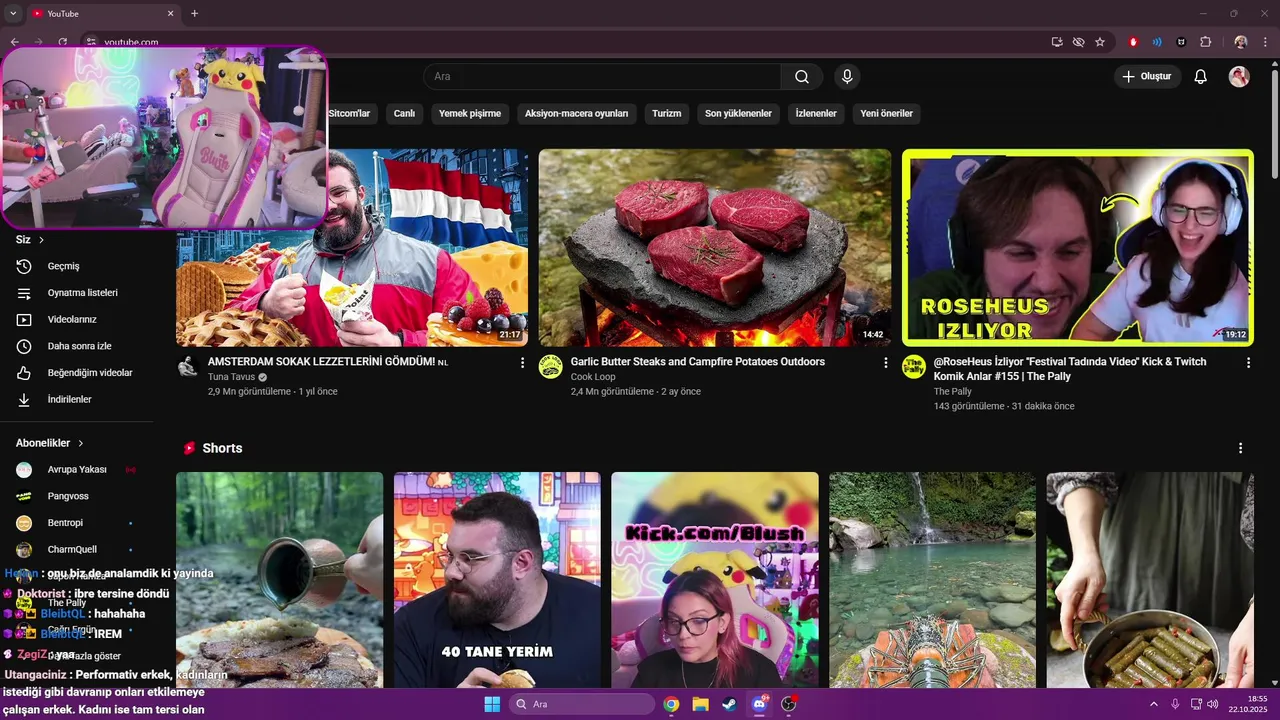Select the Turizm filter chip
This screenshot has height=720, width=1280.
[x=666, y=114]
